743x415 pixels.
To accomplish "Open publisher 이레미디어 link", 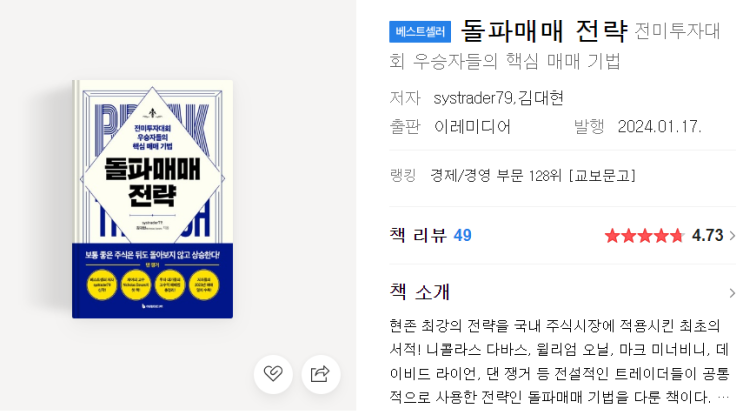I will [x=472, y=126].
